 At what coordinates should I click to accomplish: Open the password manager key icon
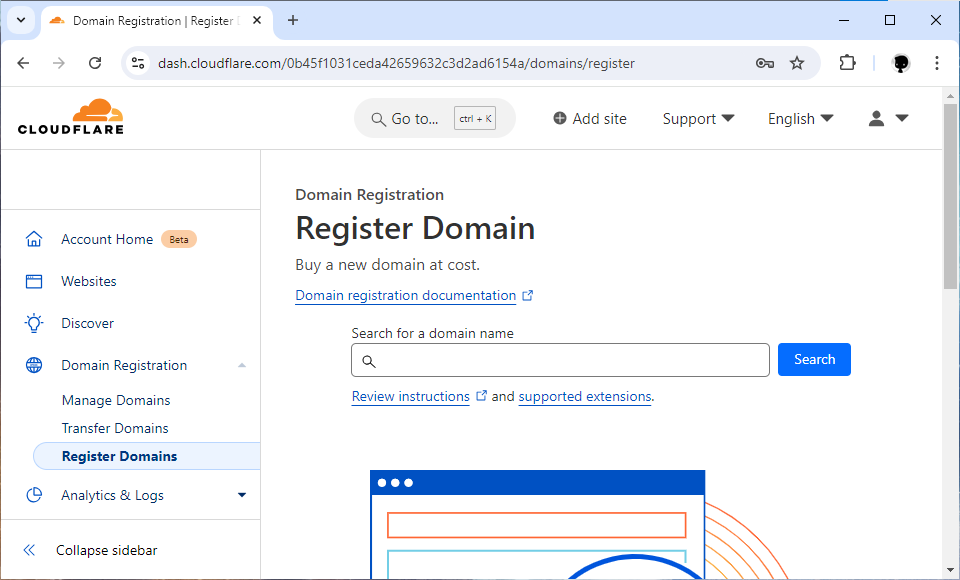point(765,63)
